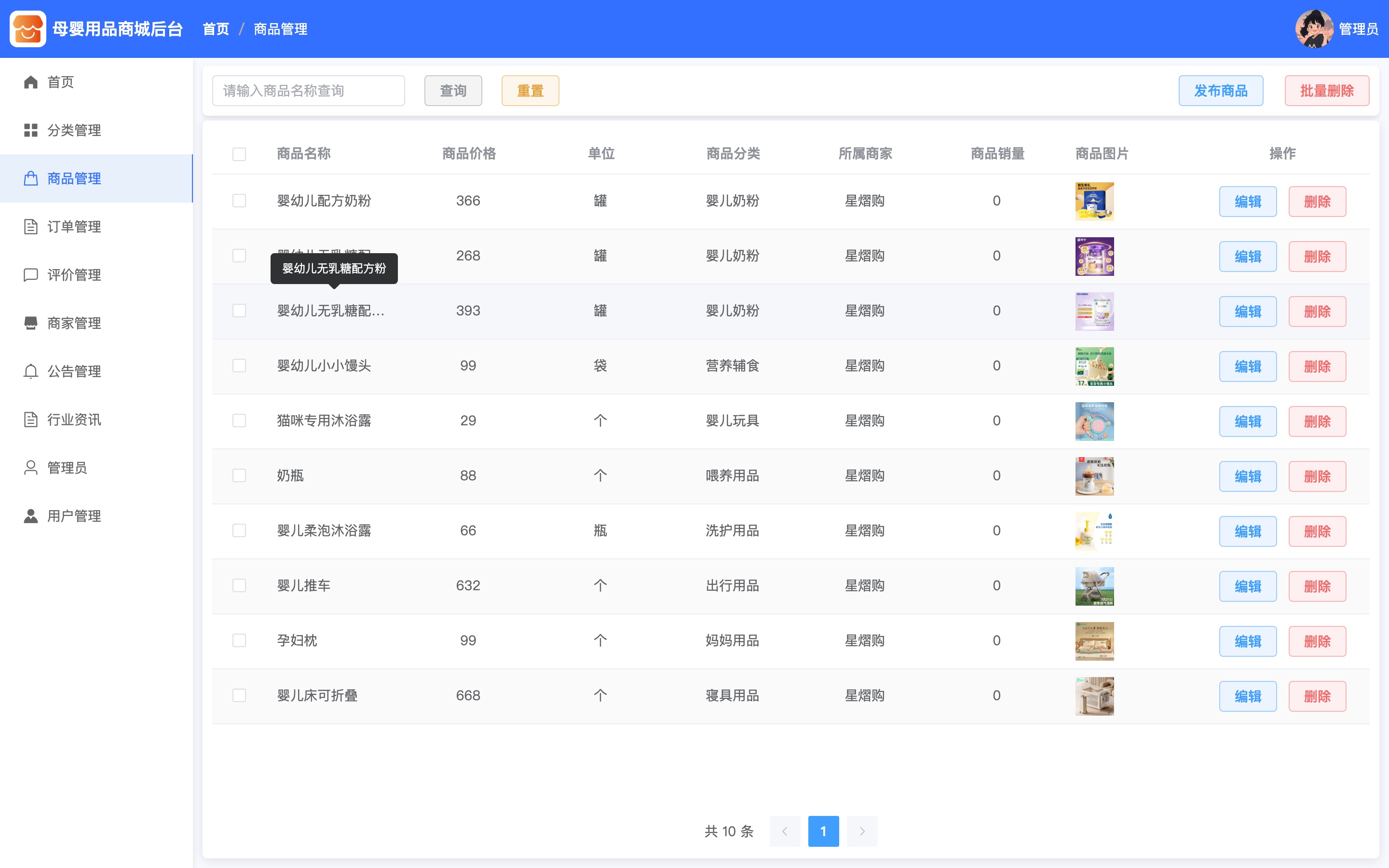This screenshot has width=1389, height=868.
Task: Click 首页 breadcrumb link in header
Action: [x=216, y=29]
